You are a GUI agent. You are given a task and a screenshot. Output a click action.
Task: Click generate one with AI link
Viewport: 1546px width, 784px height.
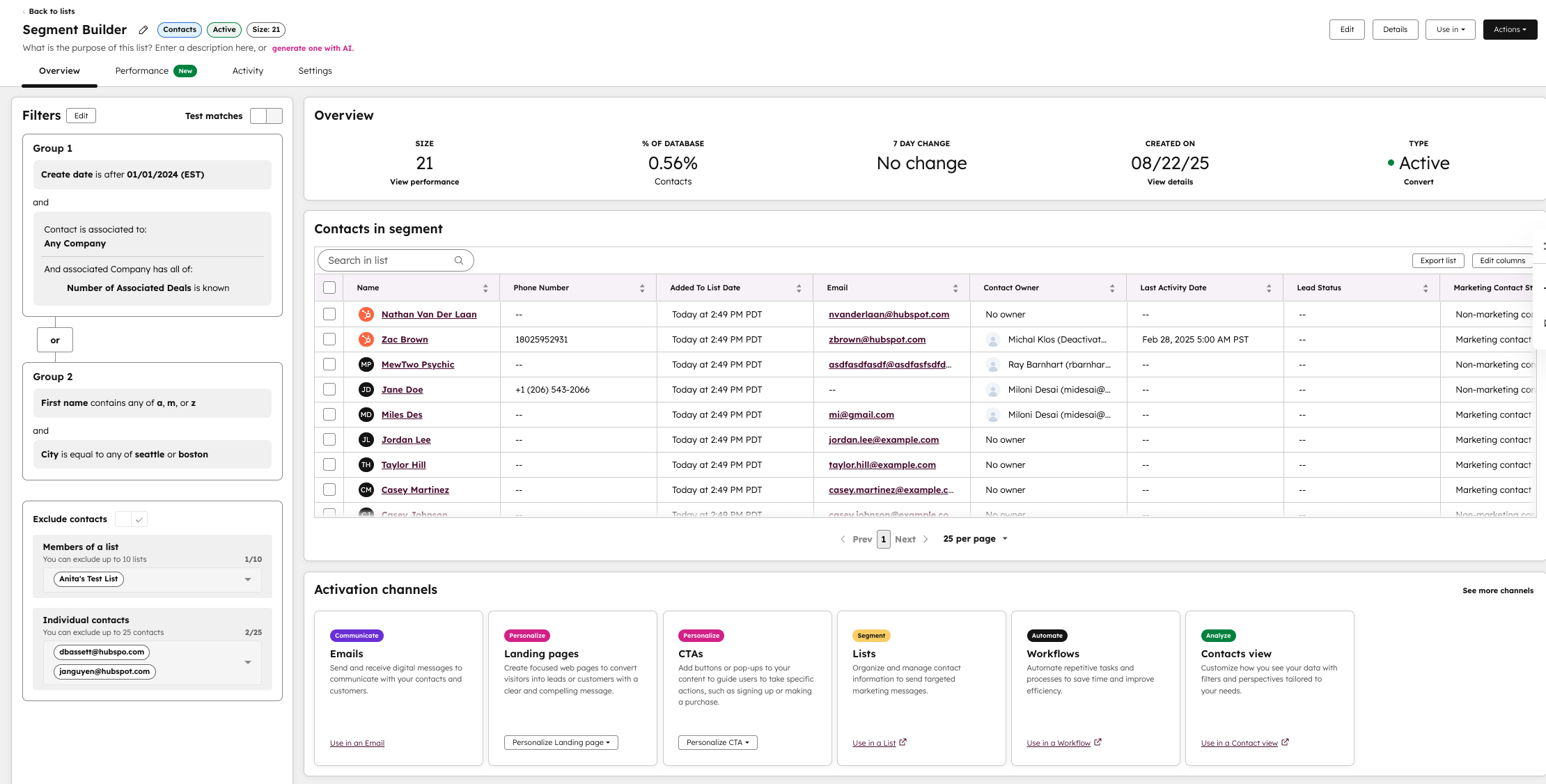pos(313,49)
